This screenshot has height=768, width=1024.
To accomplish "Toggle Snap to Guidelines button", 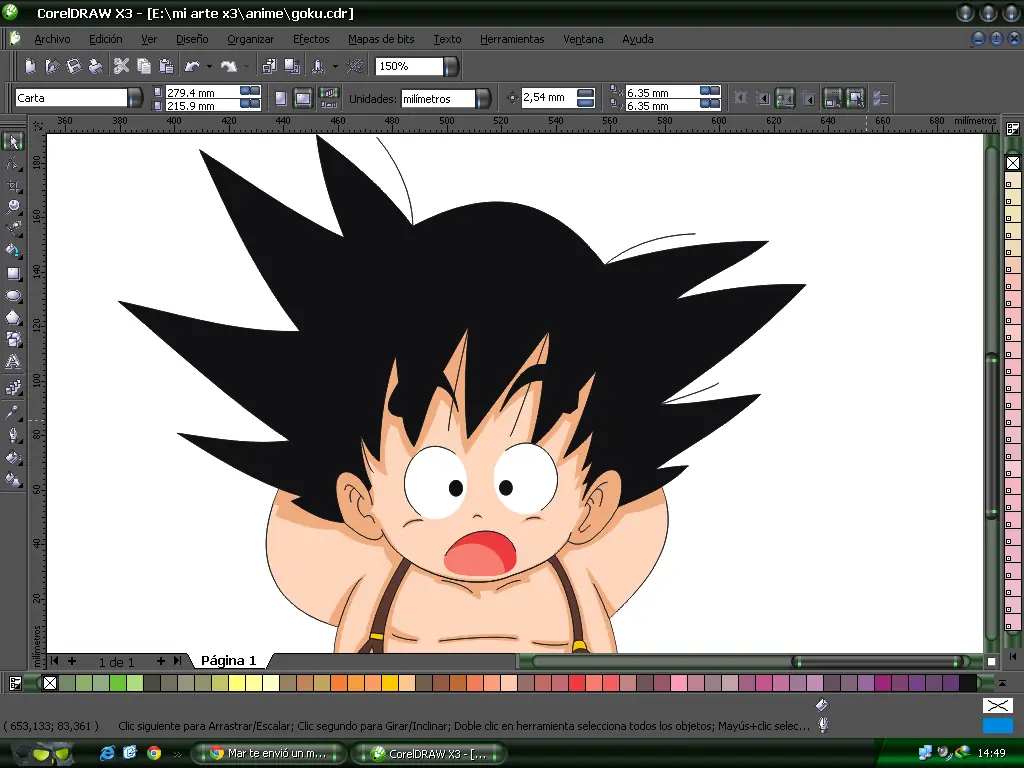I will click(762, 99).
